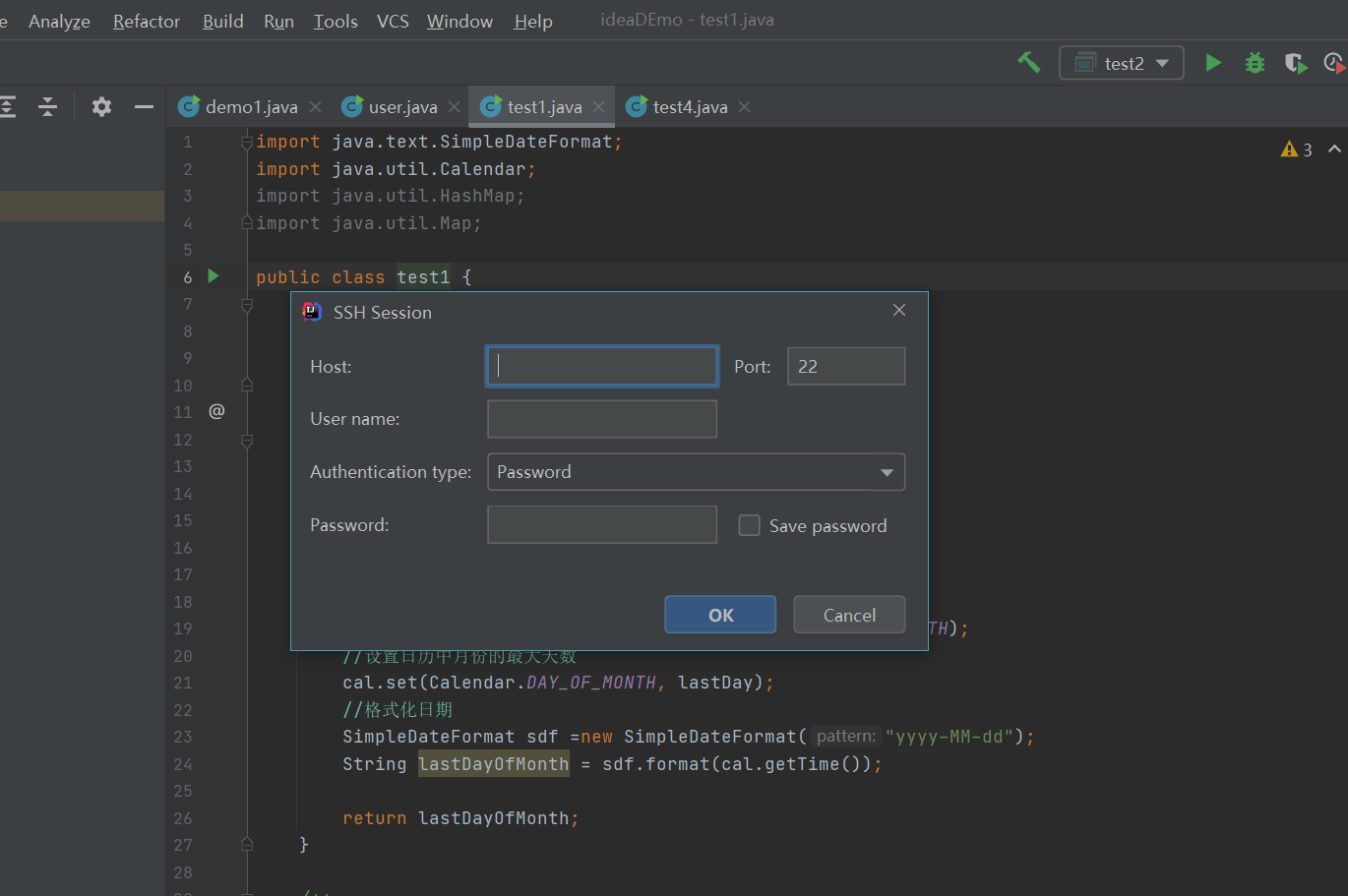This screenshot has width=1348, height=896.
Task: Open the Help menu
Action: pyautogui.click(x=532, y=21)
